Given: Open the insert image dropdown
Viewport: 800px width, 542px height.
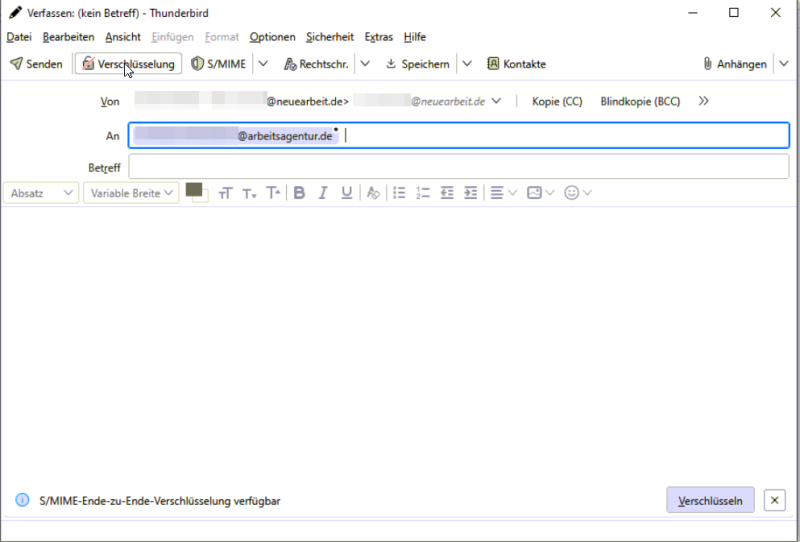Looking at the screenshot, I should 540,193.
